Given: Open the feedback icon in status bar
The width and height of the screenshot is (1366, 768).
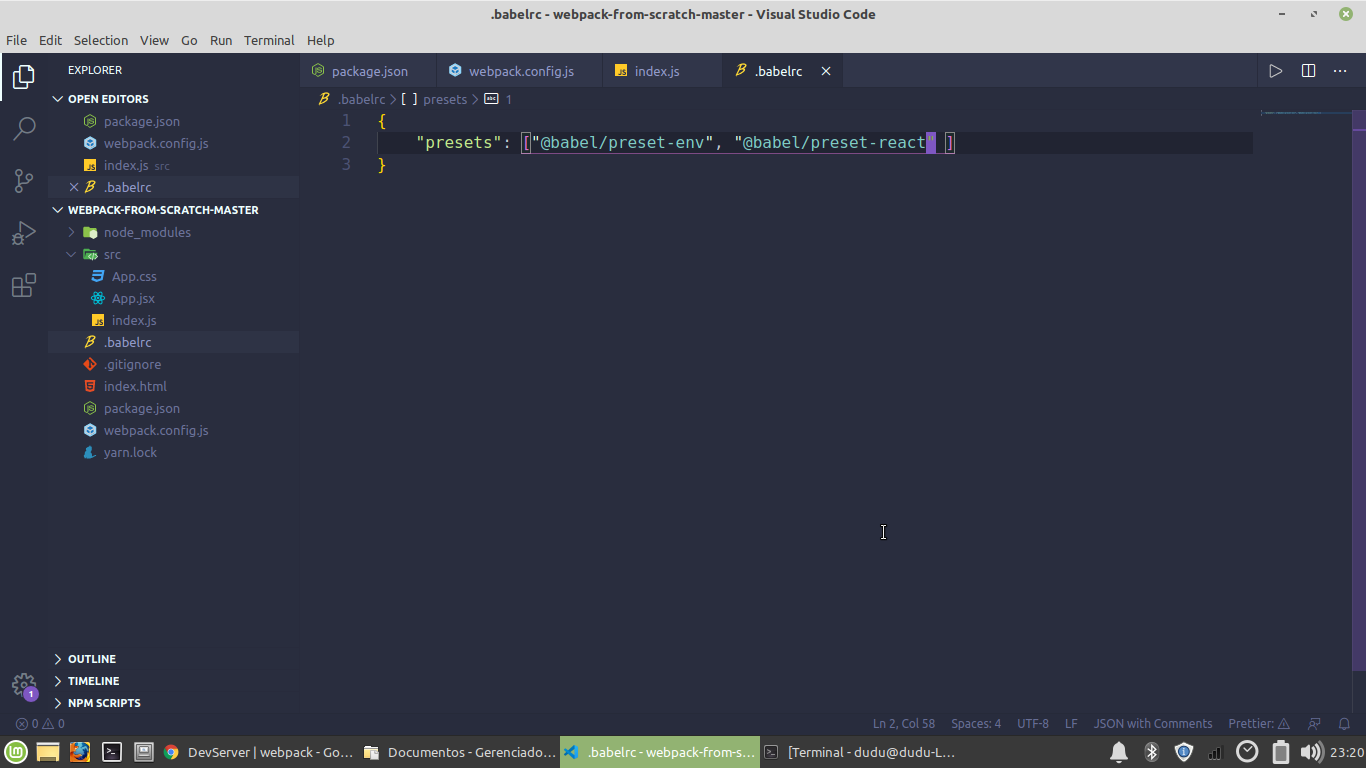Looking at the screenshot, I should (x=1315, y=724).
